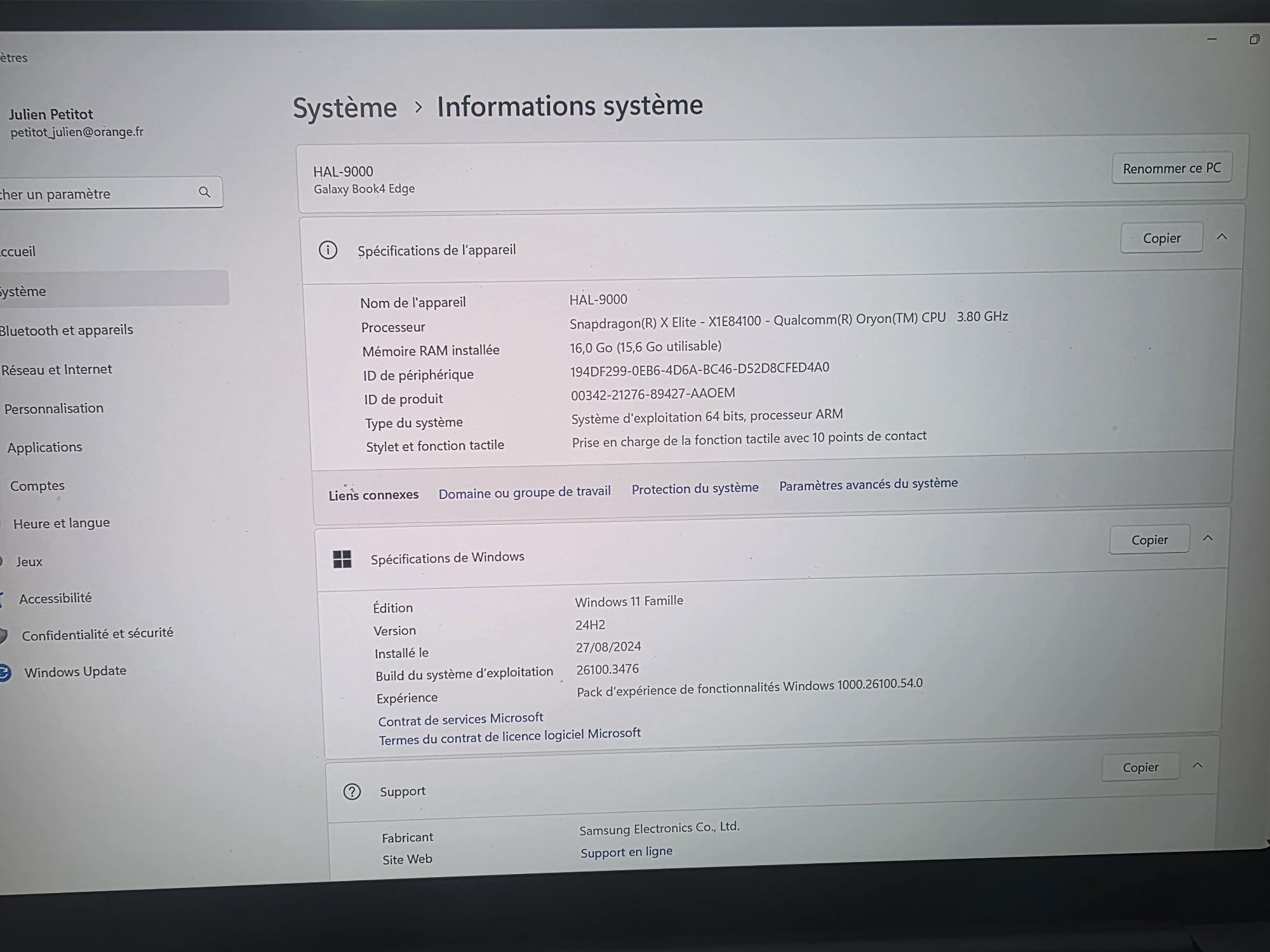Collapse Spécifications de Windows section
Image resolution: width=1270 pixels, height=952 pixels.
(1208, 538)
